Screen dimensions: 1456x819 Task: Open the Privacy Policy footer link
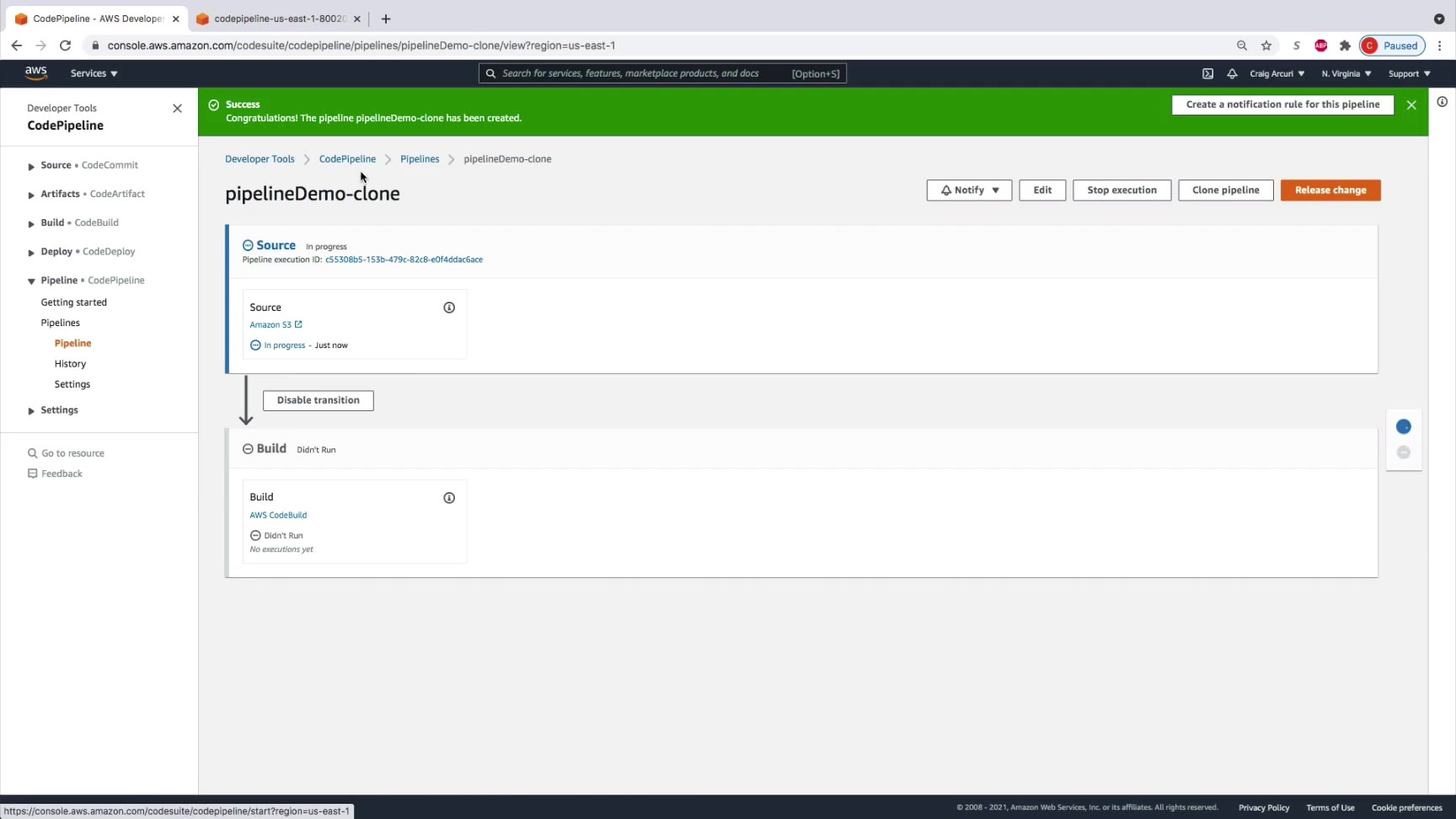(x=1264, y=808)
